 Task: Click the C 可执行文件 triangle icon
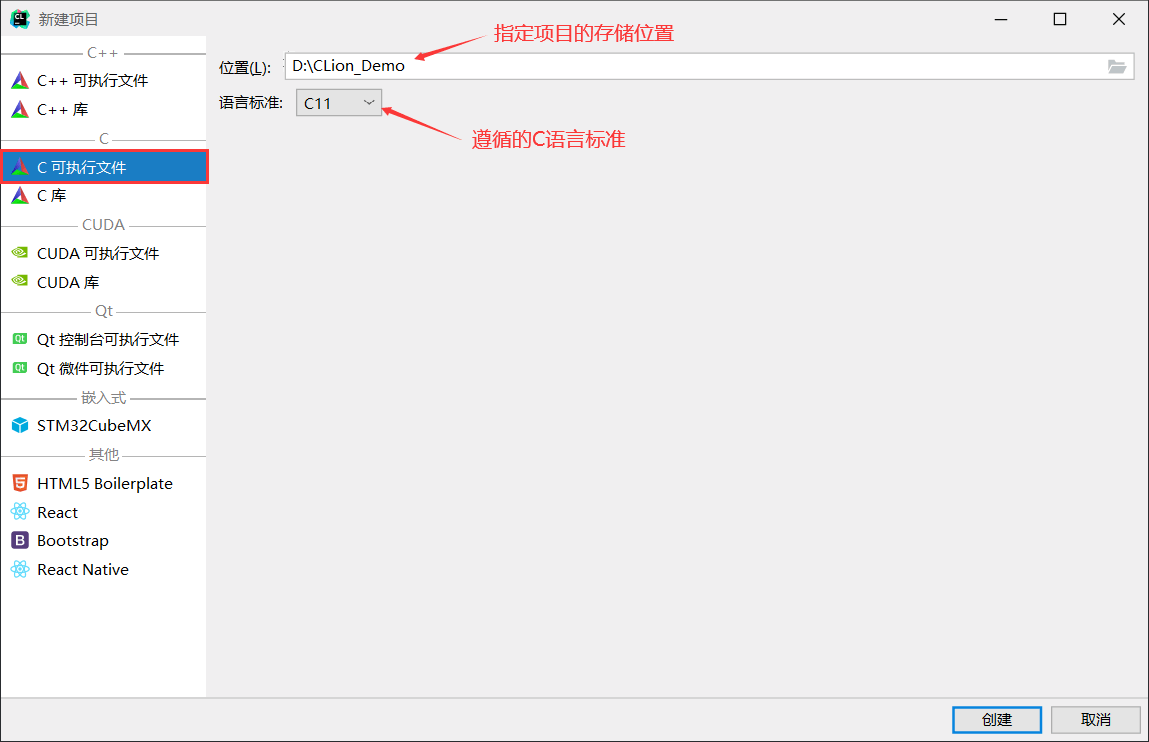(20, 167)
